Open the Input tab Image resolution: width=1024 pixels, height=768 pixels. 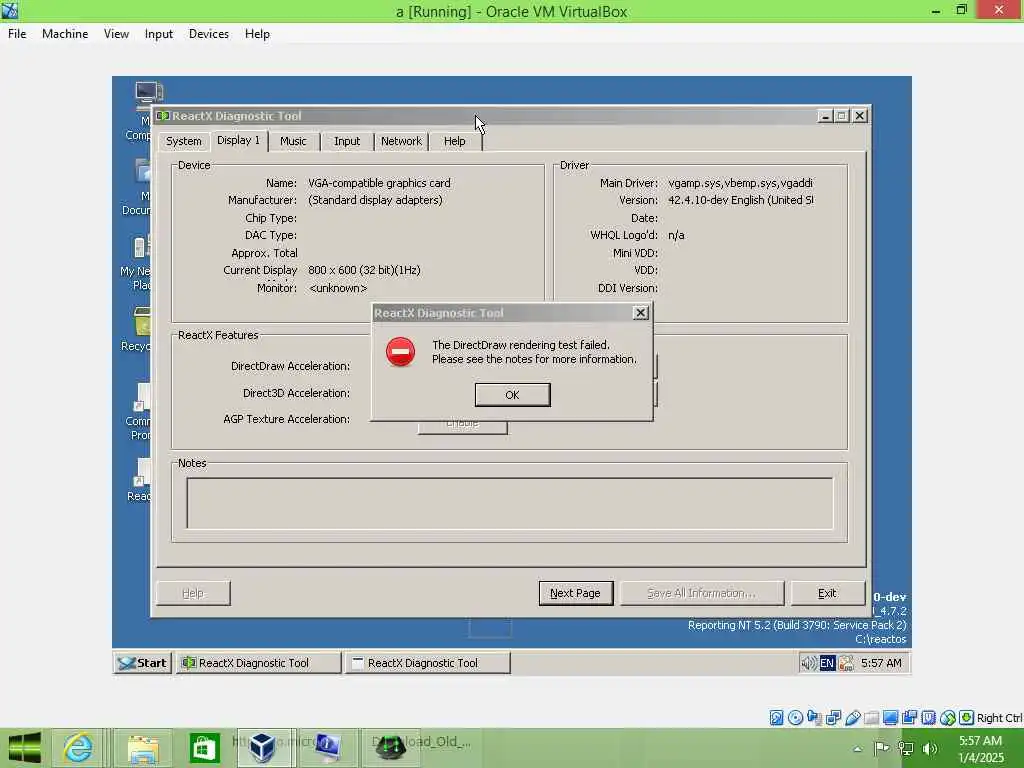pyautogui.click(x=347, y=141)
